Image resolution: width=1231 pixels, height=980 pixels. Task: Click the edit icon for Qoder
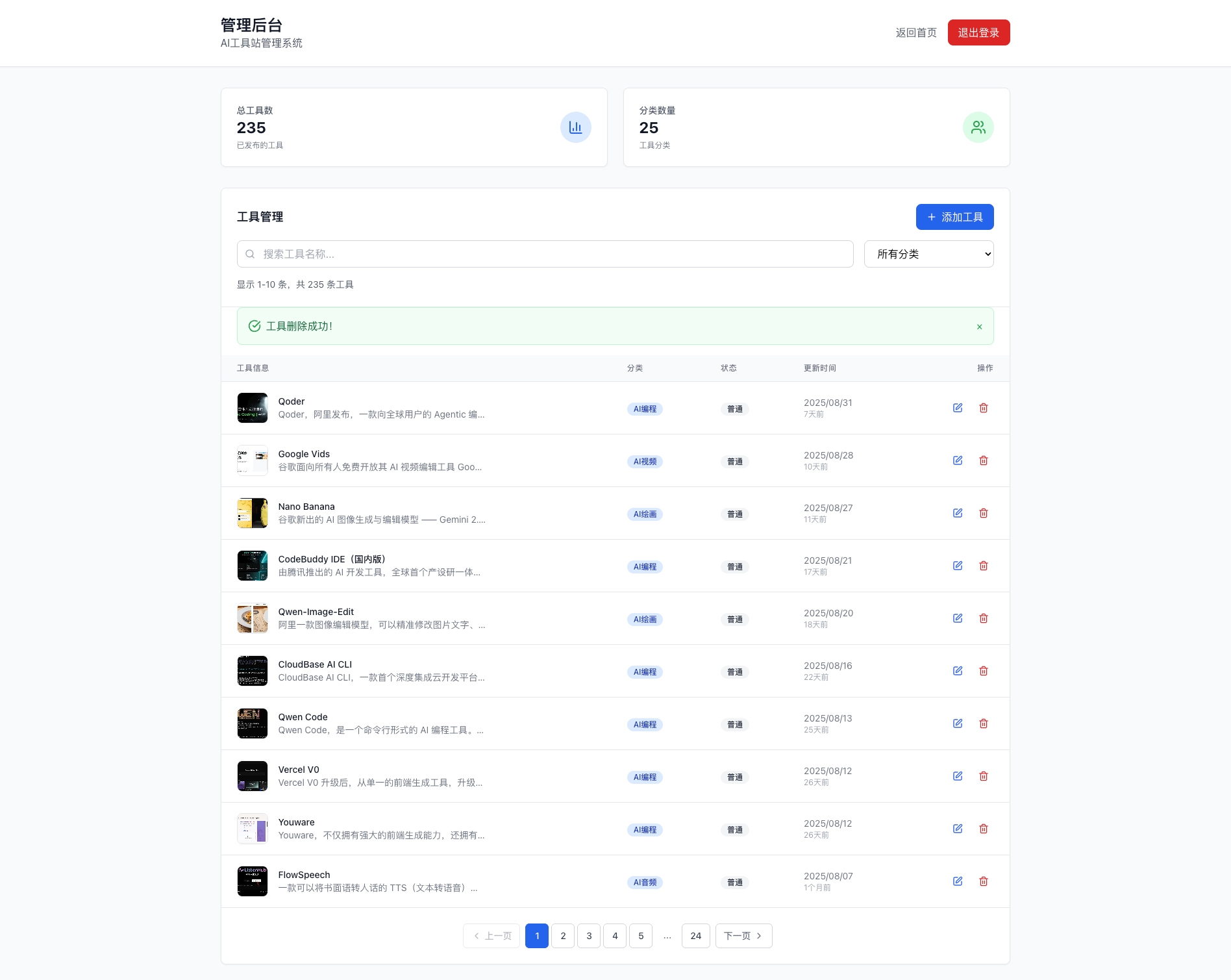(958, 408)
